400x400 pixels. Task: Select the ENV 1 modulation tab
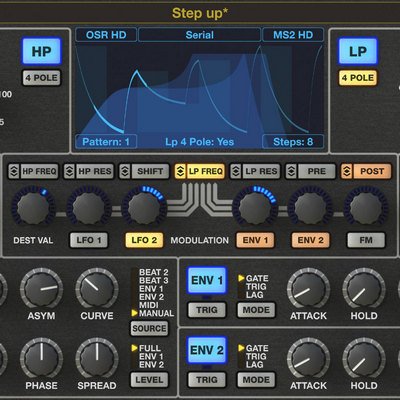coord(255,240)
